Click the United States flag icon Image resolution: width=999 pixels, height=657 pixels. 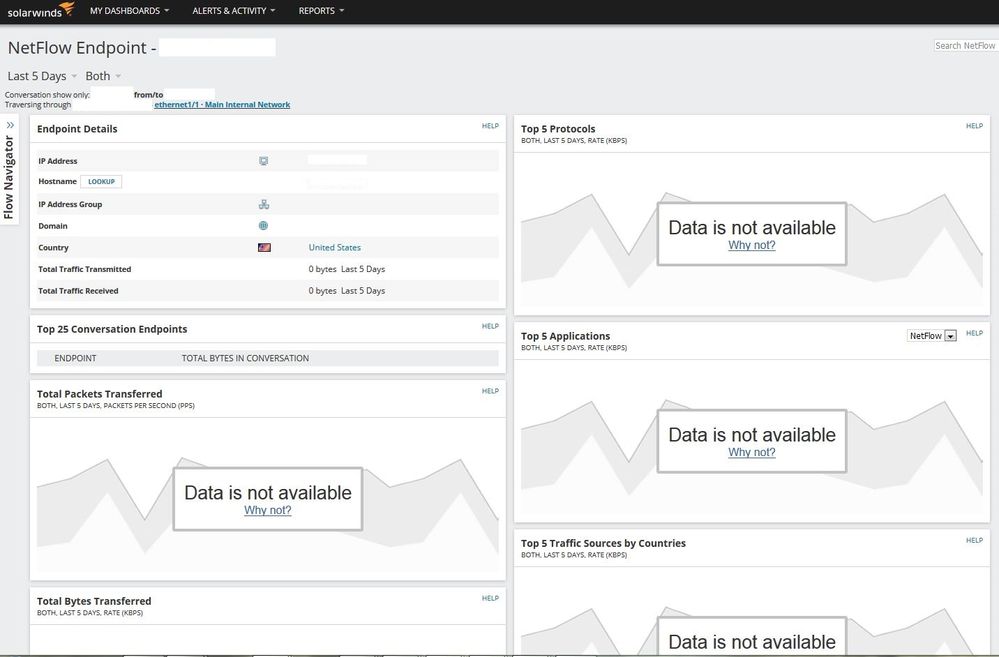[x=264, y=247]
